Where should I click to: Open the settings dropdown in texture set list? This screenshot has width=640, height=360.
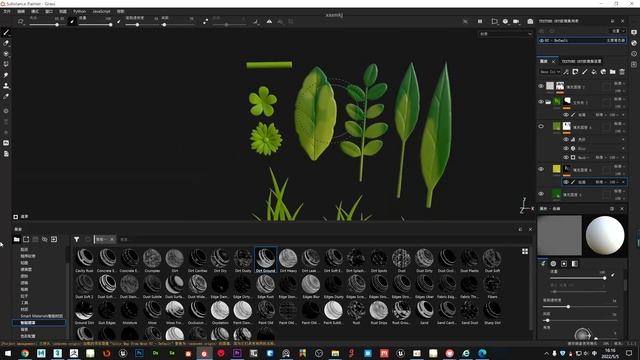618,31
